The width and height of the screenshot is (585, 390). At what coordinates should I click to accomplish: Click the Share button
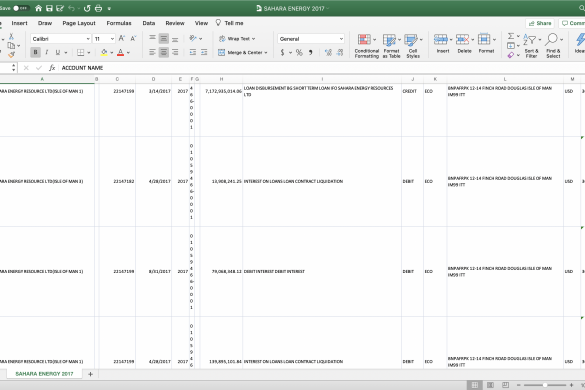coord(540,23)
